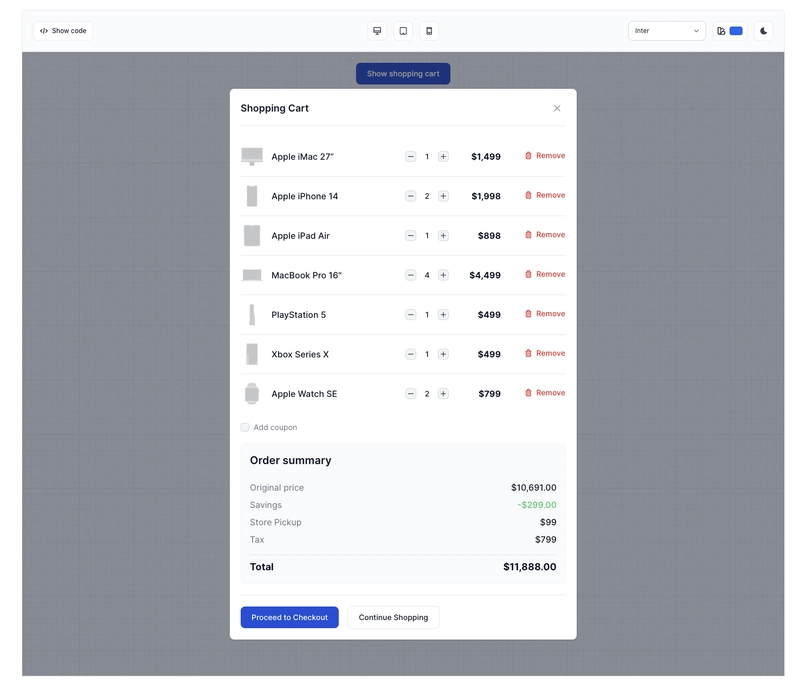800x691 pixels.
Task: Decrease quantity of Xbox Series X
Action: [x=411, y=354]
